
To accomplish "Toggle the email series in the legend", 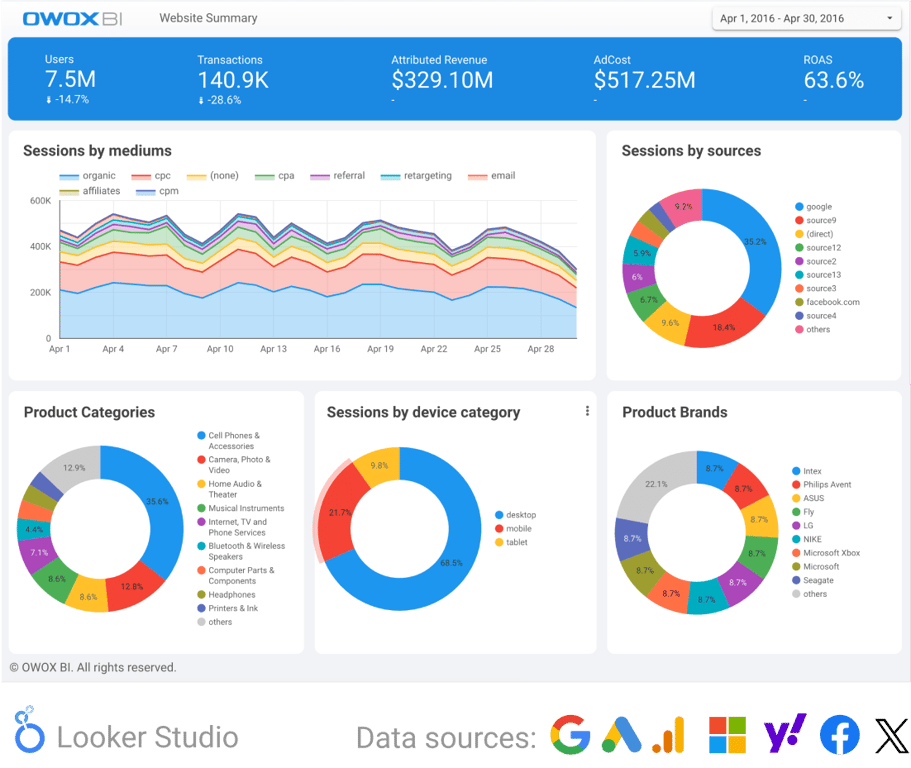I will tap(491, 176).
